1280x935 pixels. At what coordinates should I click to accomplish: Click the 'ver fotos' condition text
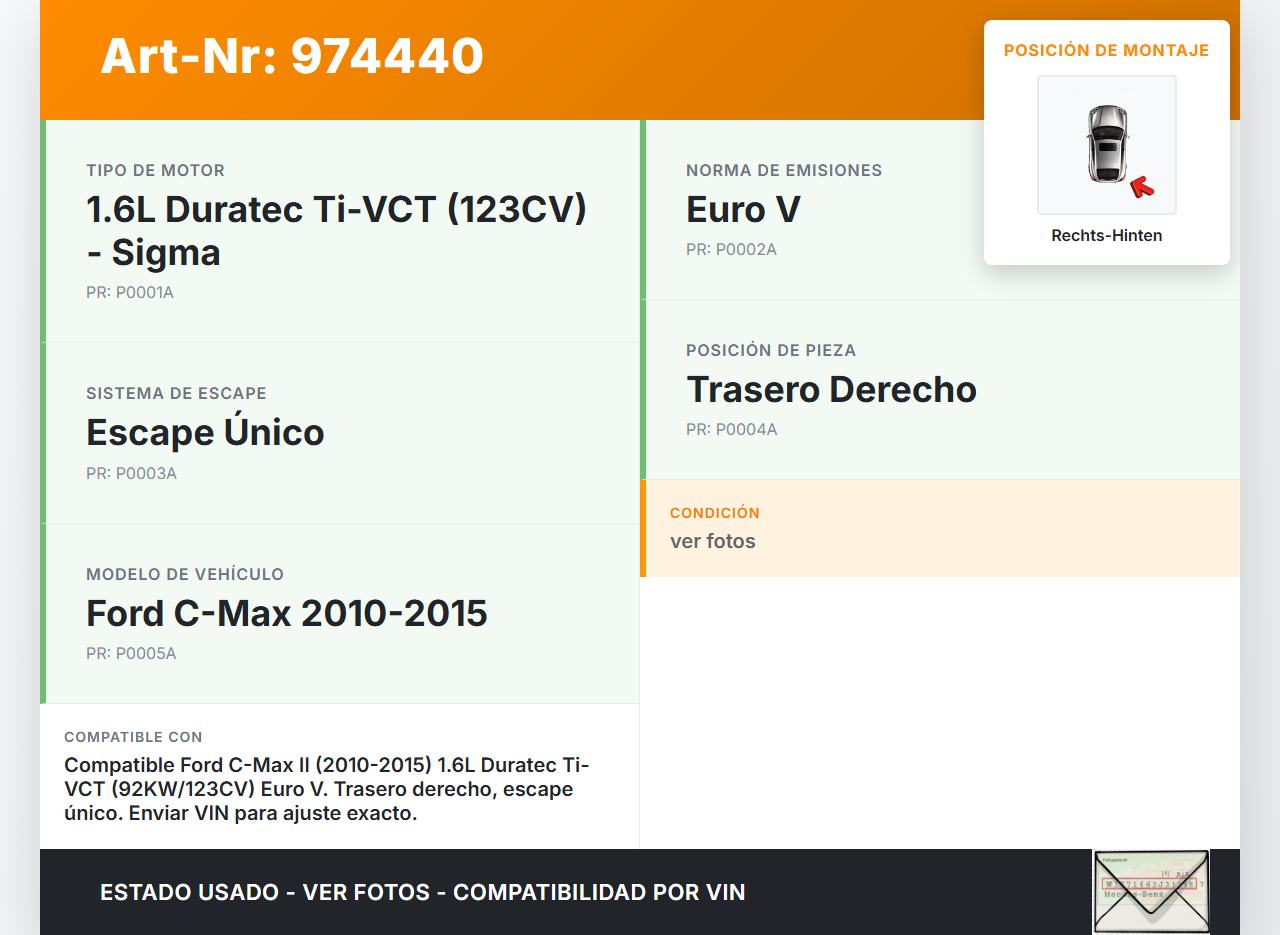[x=713, y=542]
